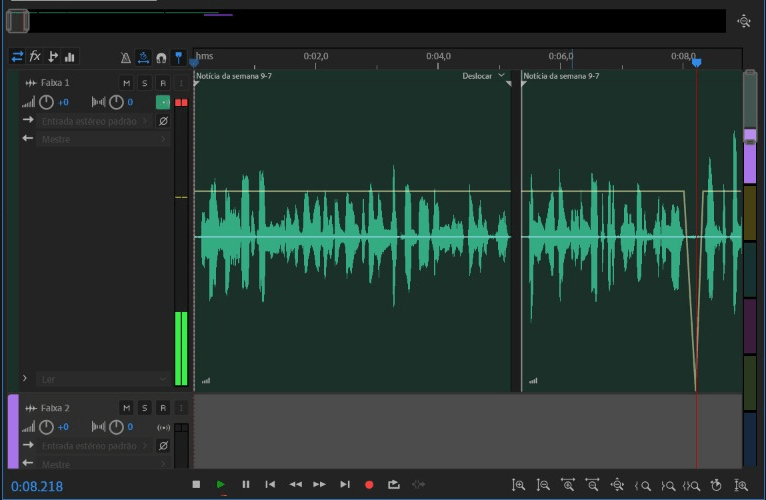
Task: Arm Faixa 1 for recording
Action: pos(163,83)
